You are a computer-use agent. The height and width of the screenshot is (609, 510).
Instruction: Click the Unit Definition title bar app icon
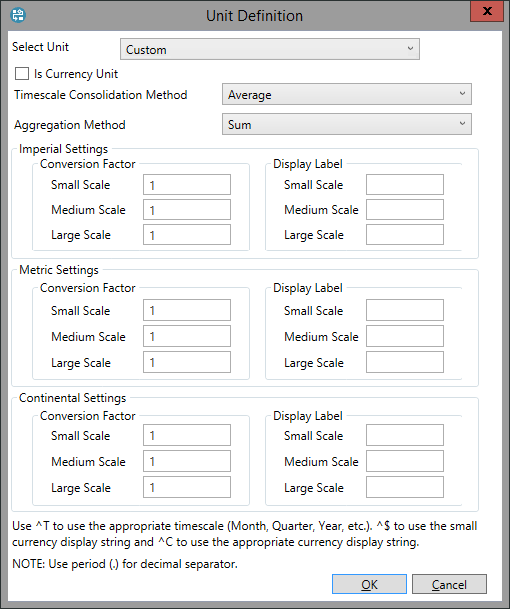coord(17,15)
